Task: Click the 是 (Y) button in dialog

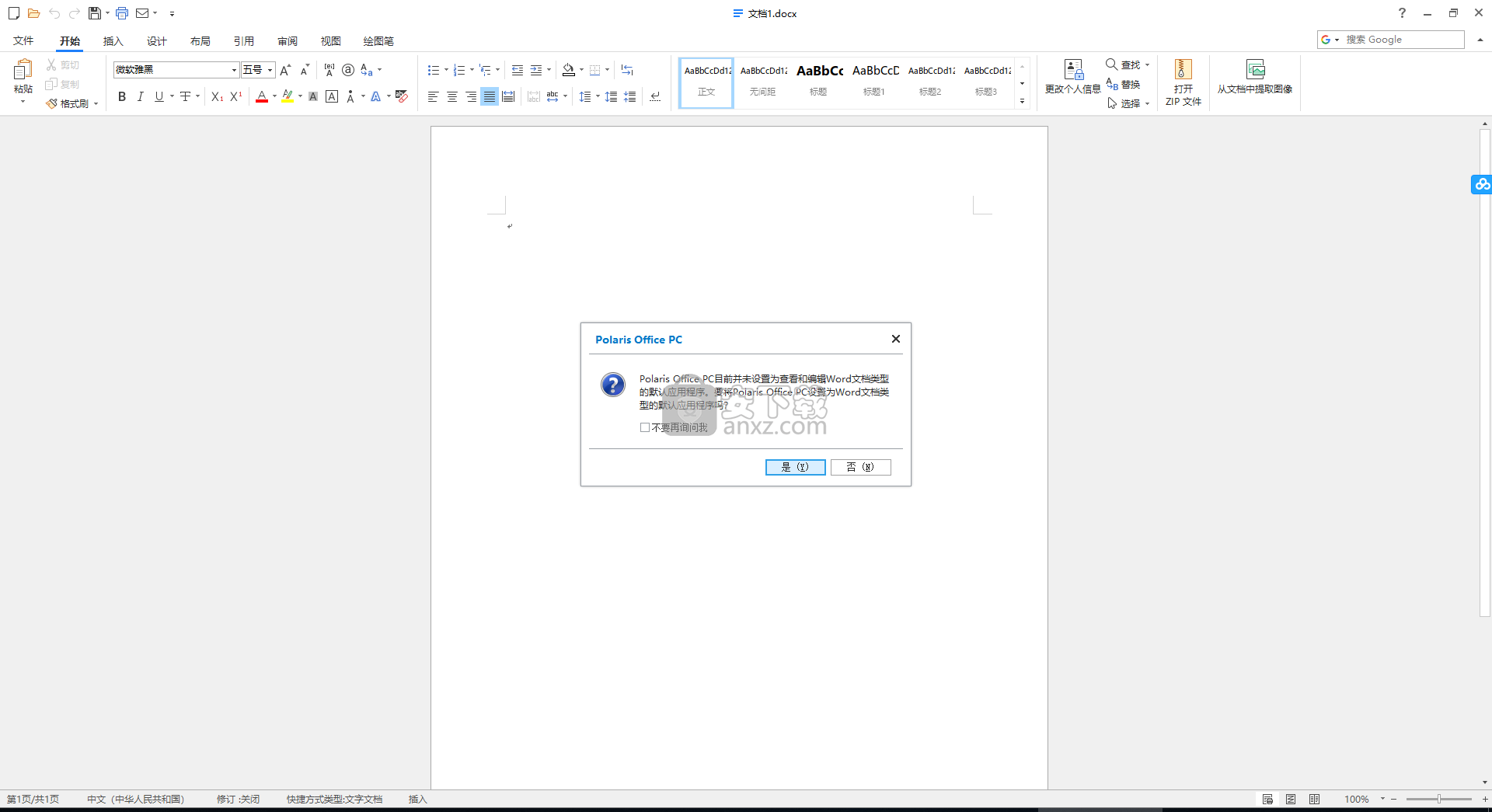Action: coord(795,467)
